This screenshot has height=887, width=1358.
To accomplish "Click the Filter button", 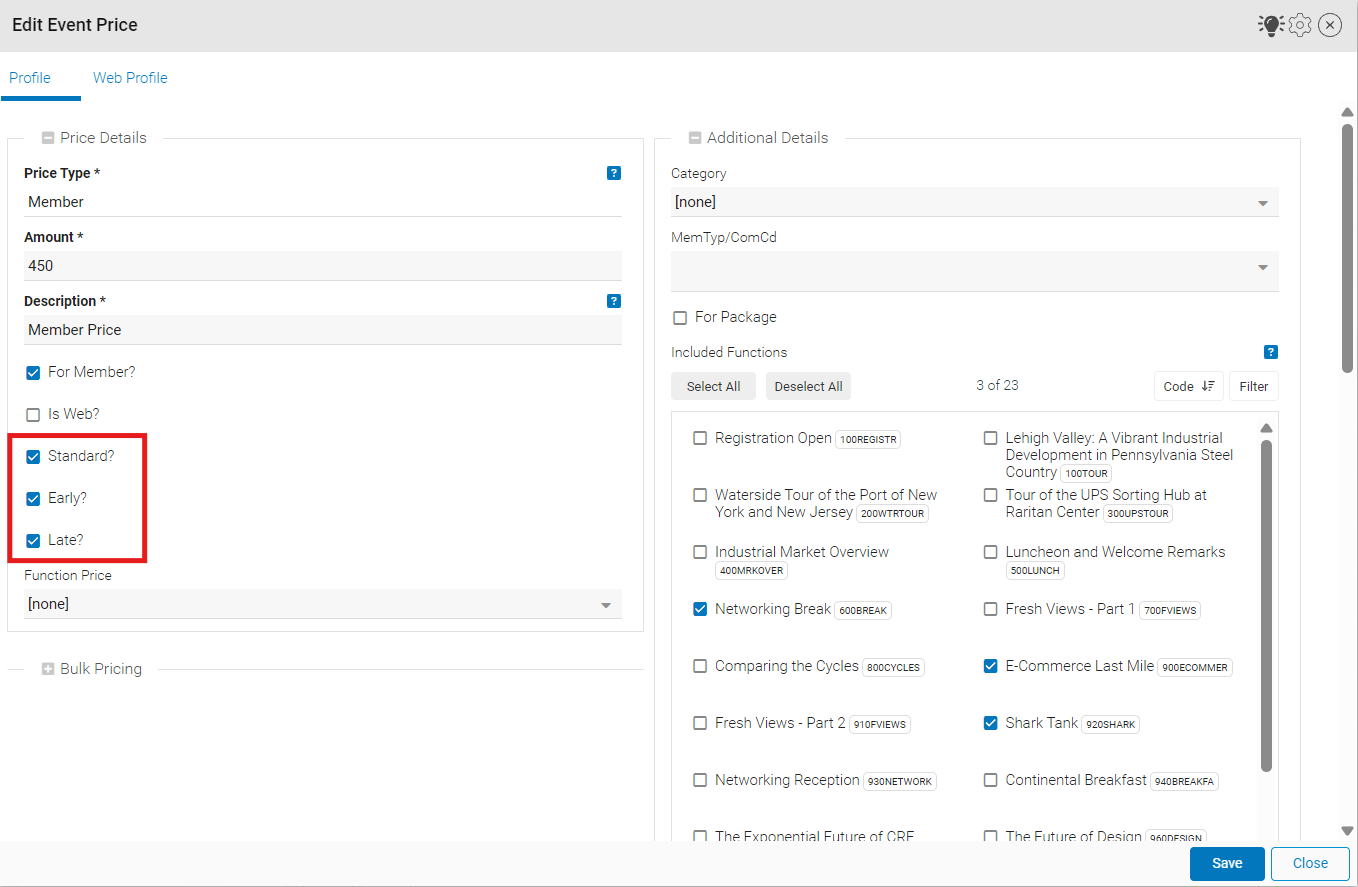I will tap(1254, 386).
